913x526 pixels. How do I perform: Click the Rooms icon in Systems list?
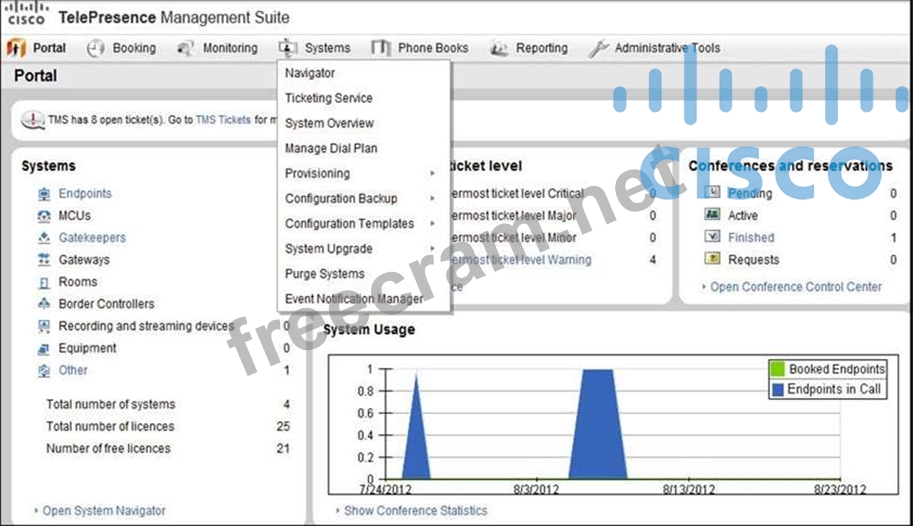[x=43, y=282]
